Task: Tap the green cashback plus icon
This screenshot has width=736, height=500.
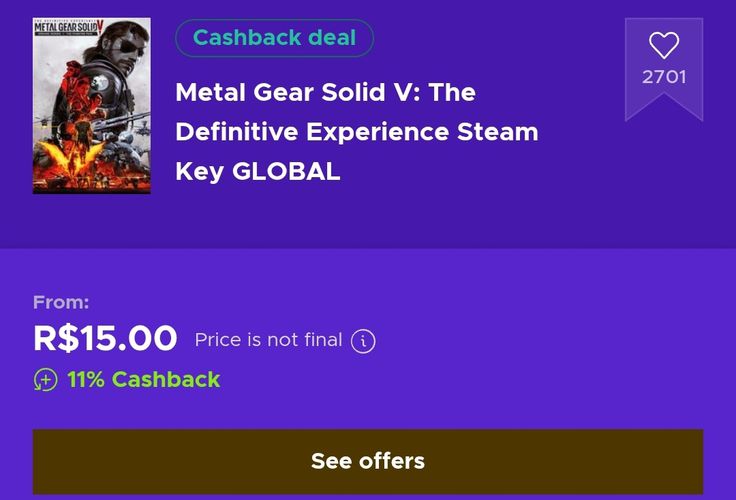Action: 46,380
